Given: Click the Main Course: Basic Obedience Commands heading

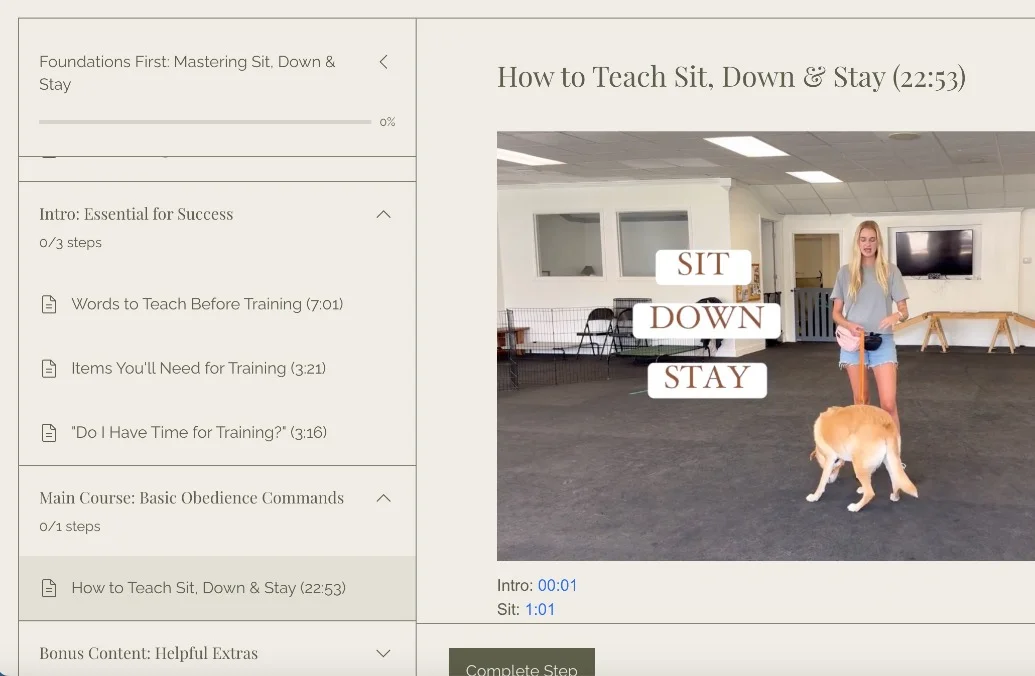Looking at the screenshot, I should tap(191, 498).
